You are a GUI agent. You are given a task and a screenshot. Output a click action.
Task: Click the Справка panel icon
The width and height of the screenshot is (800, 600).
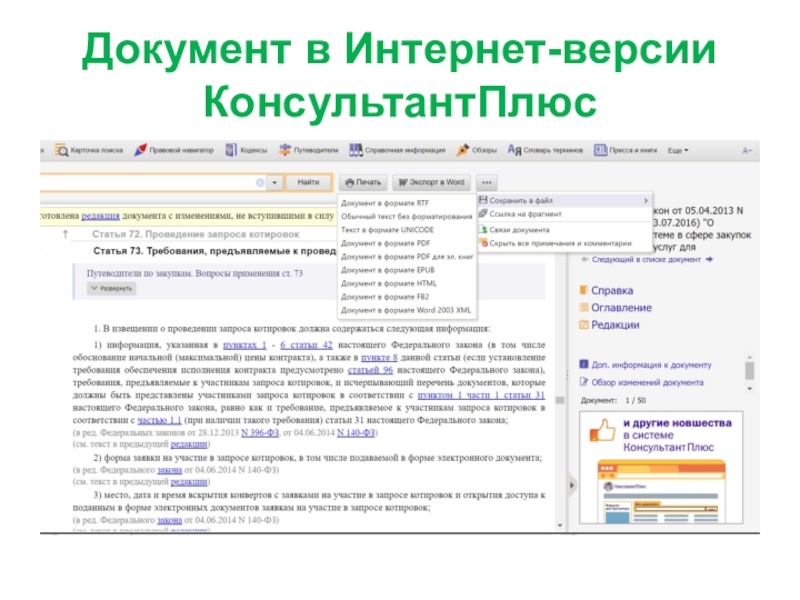click(584, 290)
